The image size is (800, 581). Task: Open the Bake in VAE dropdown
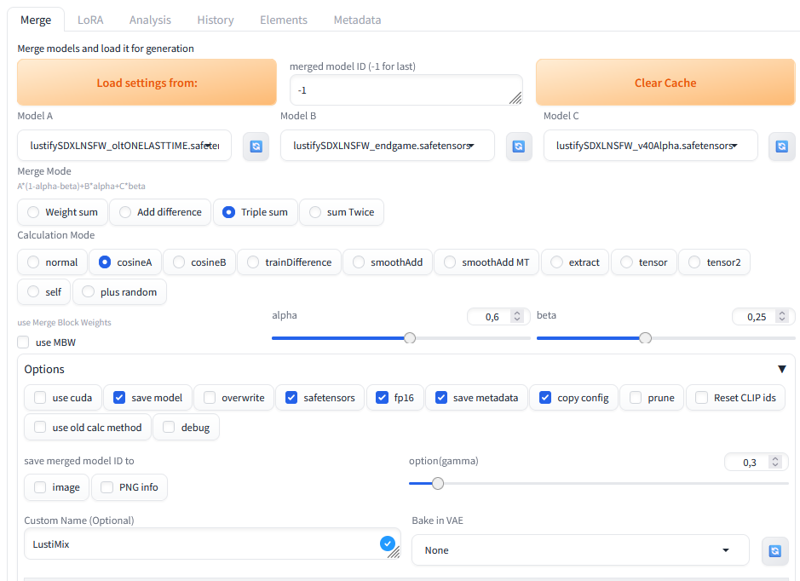(x=580, y=550)
